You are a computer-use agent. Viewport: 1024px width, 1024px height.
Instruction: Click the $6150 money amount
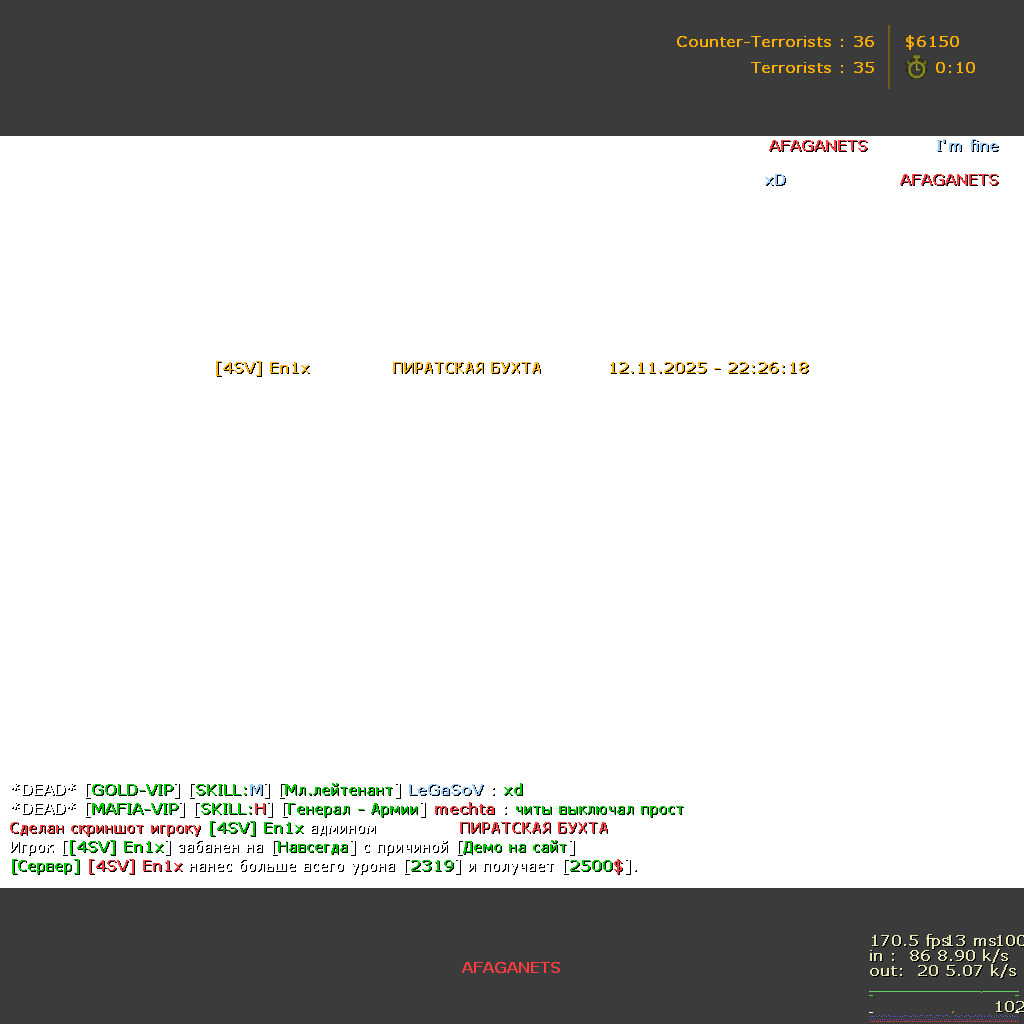point(931,42)
